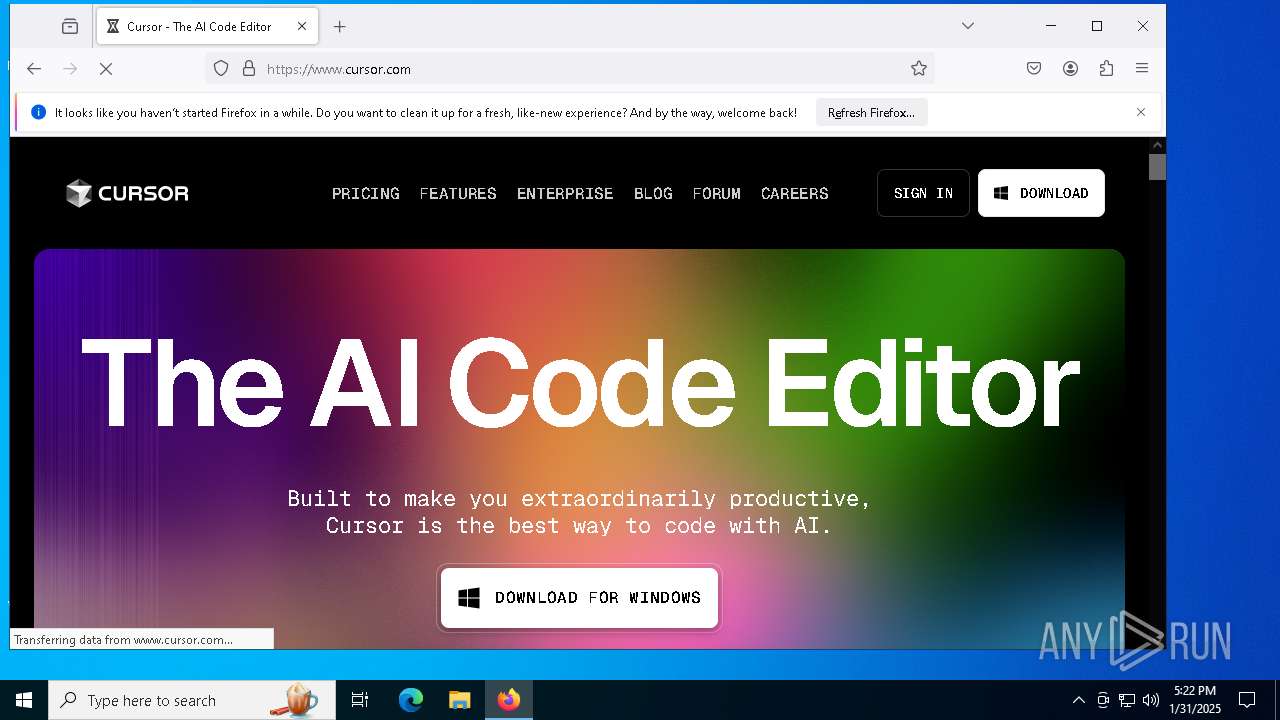Click the header Download button
Screen dimensions: 1280x720
click(1041, 193)
